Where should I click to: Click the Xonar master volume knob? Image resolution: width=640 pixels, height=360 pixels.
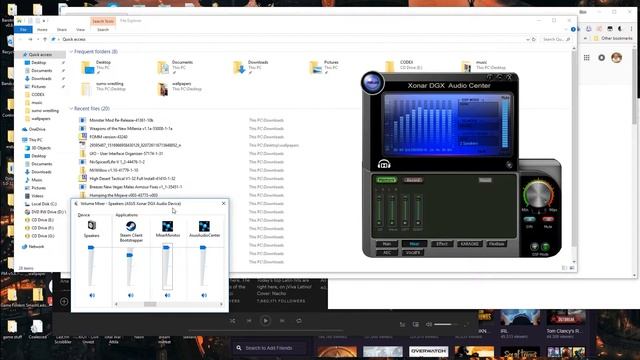click(538, 195)
